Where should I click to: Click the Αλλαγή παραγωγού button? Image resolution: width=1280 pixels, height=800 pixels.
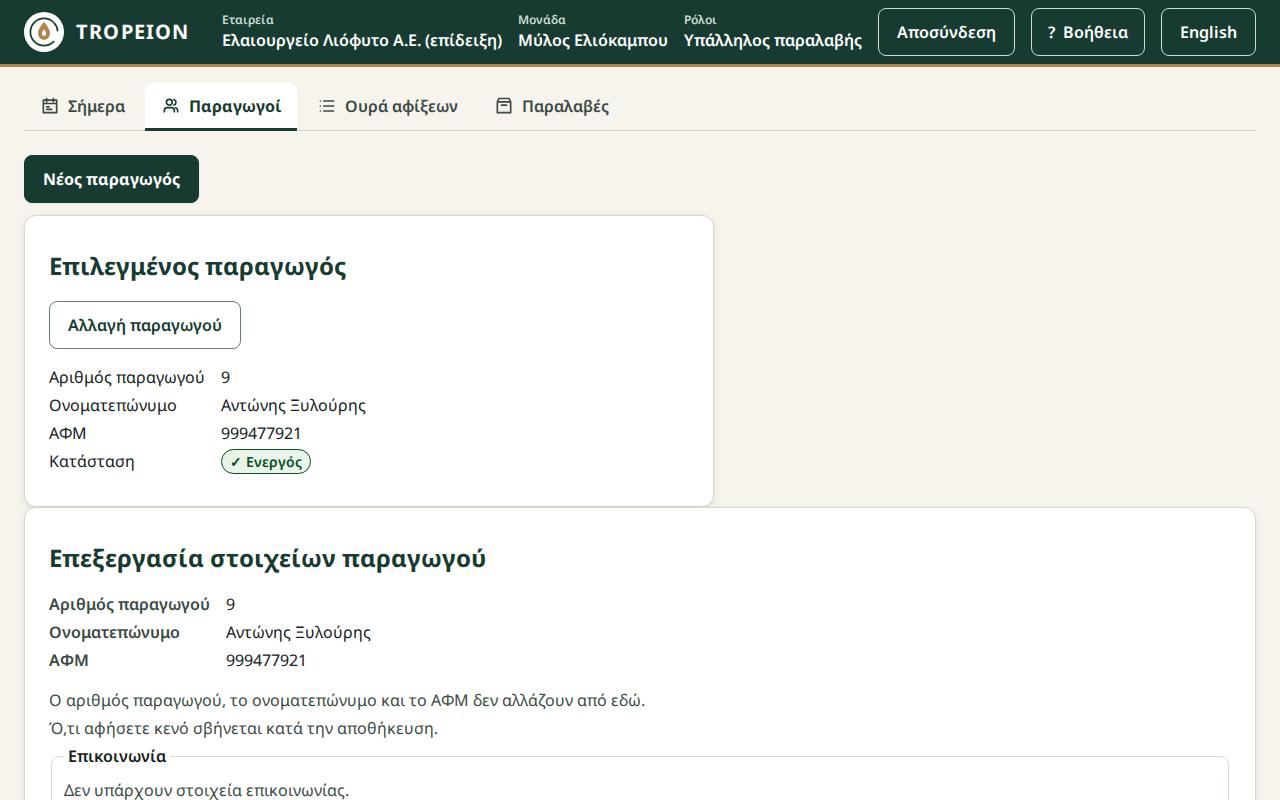[145, 325]
